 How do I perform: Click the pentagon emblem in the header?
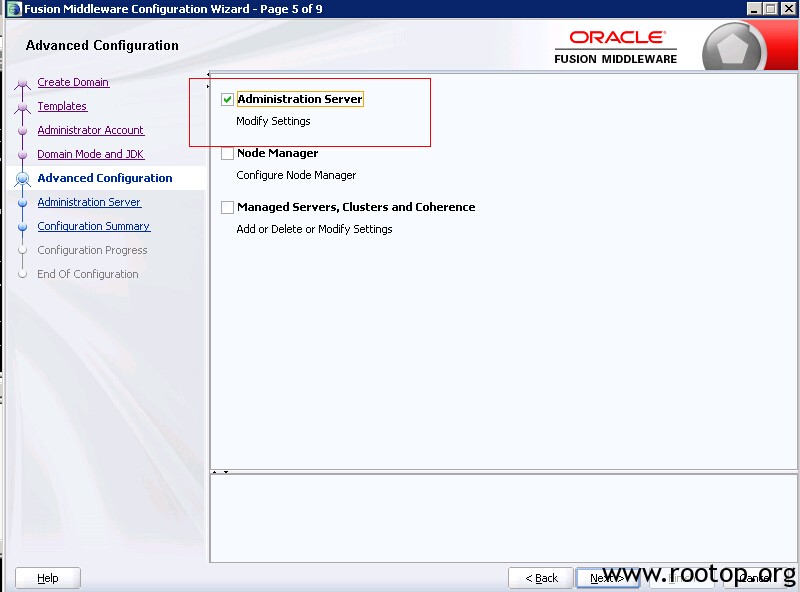click(732, 50)
